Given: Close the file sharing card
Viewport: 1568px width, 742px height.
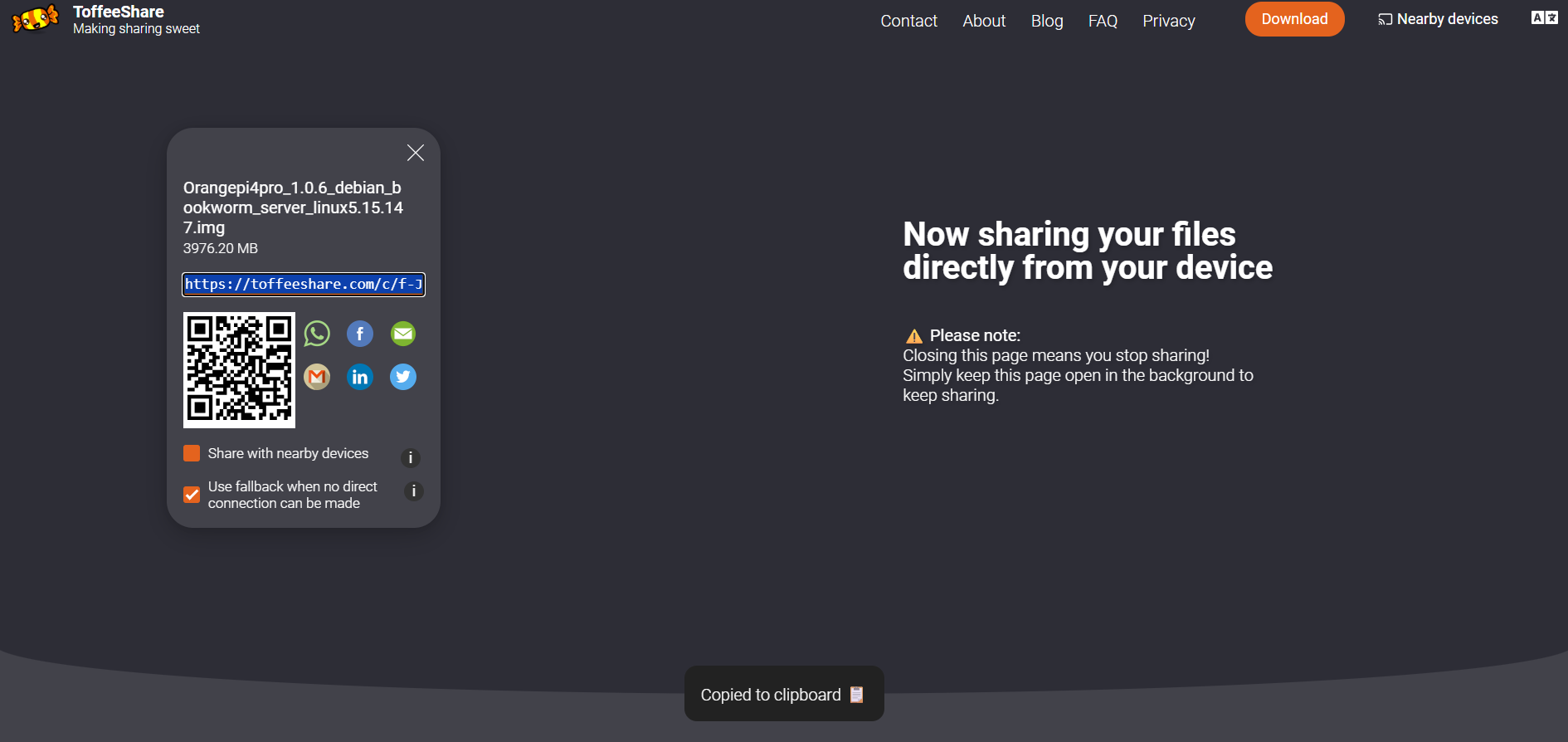Looking at the screenshot, I should (x=416, y=153).
